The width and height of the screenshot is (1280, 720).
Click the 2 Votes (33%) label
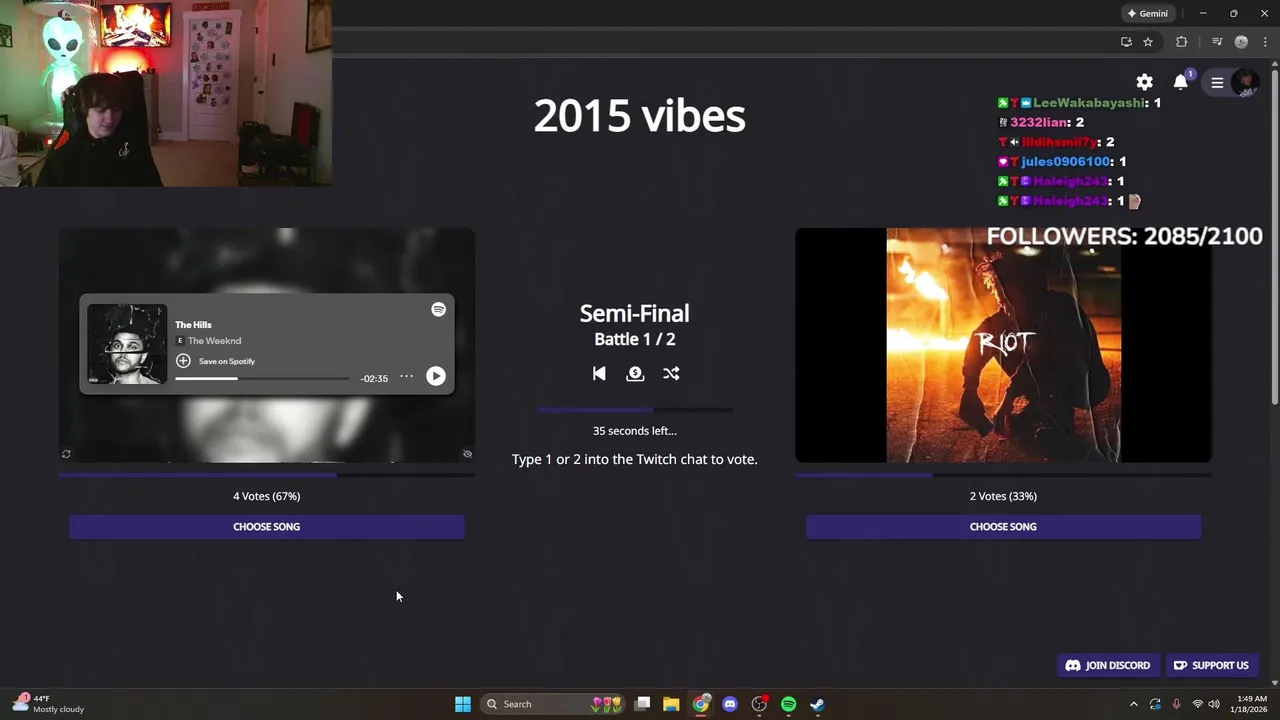[1003, 496]
